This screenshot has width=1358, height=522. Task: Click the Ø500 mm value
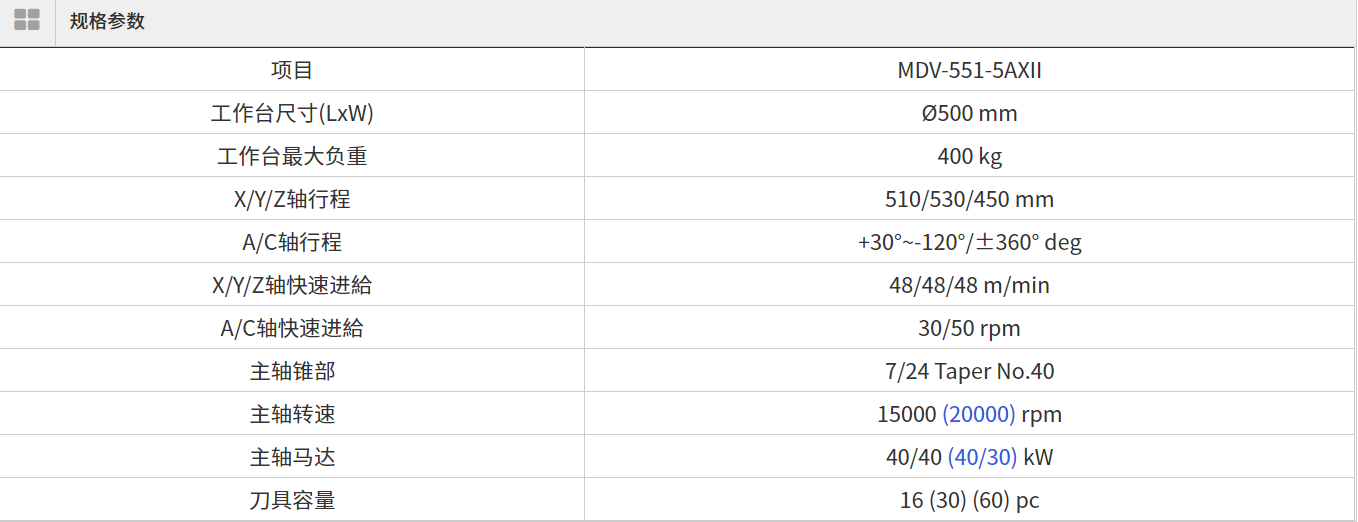pyautogui.click(x=969, y=113)
